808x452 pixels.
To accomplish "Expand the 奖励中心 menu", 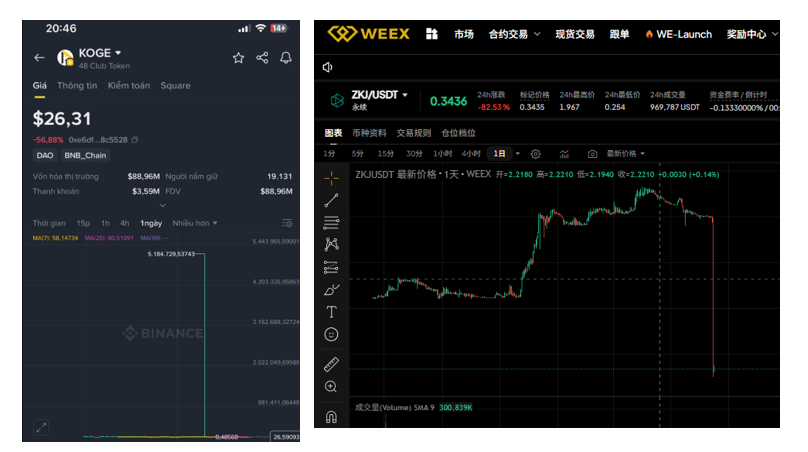I will coord(752,34).
